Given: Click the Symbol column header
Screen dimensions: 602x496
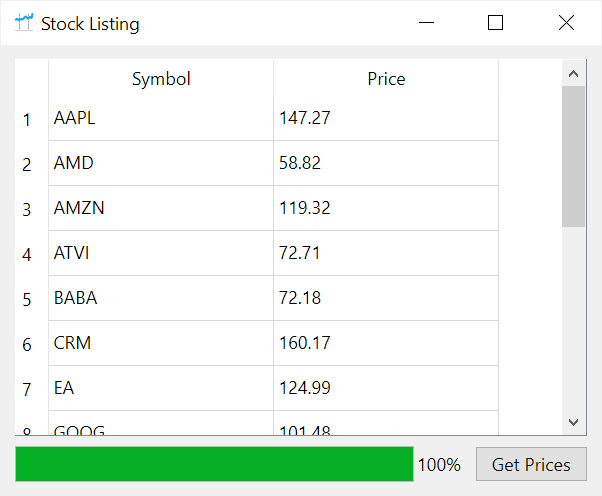Looking at the screenshot, I should (161, 78).
